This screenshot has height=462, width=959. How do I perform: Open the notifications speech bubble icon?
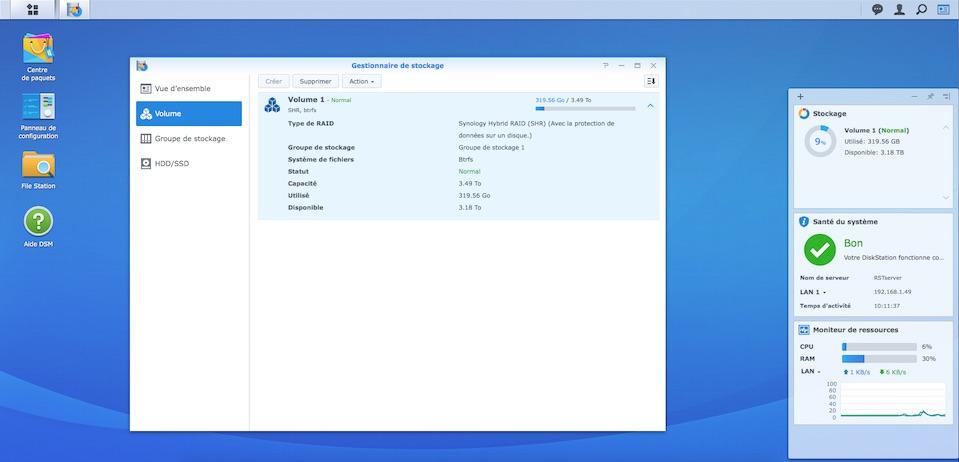(877, 10)
